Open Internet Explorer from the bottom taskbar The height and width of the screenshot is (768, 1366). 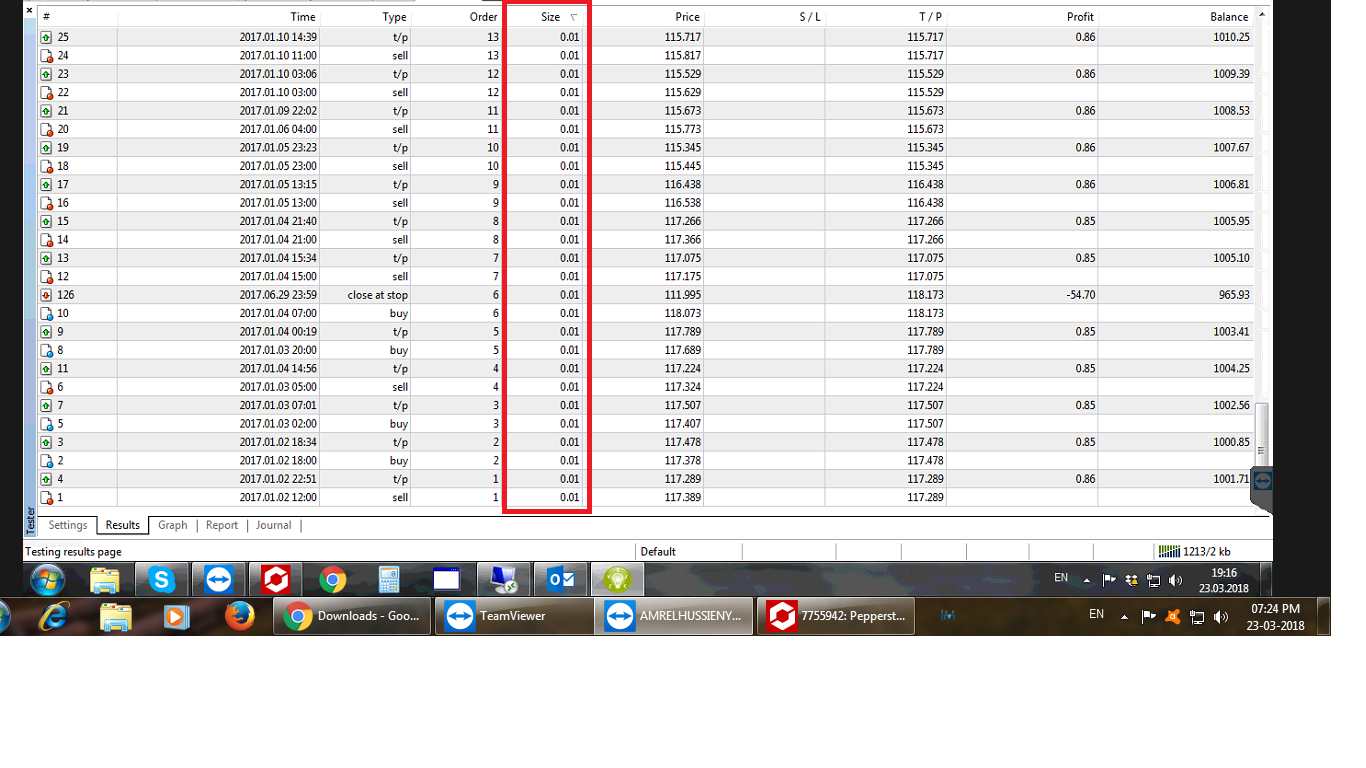[x=53, y=616]
